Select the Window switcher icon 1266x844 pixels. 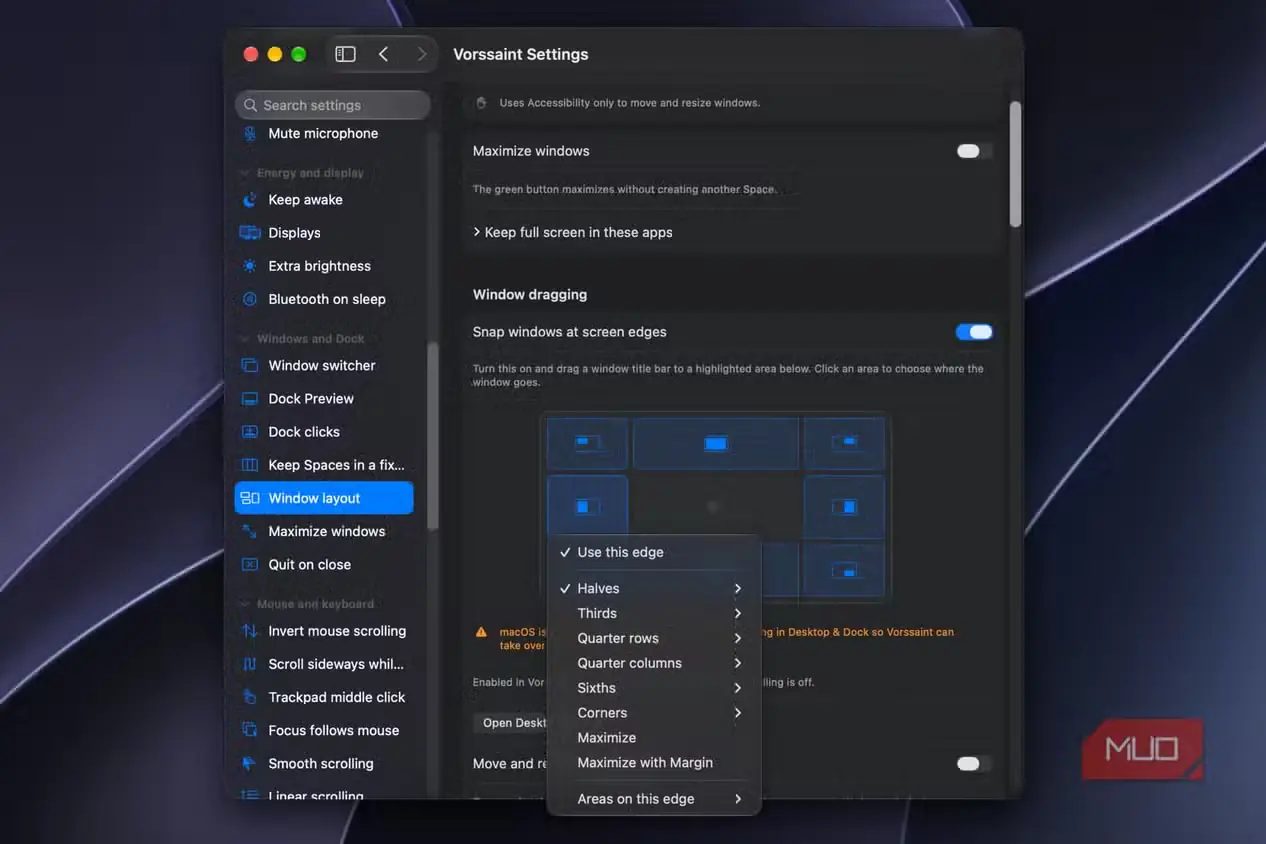pos(250,366)
